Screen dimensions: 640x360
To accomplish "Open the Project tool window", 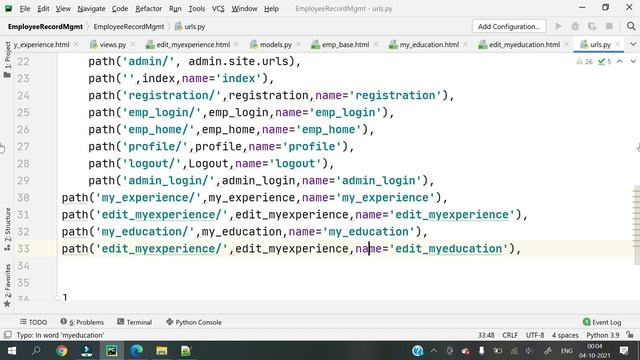I will [x=7, y=60].
